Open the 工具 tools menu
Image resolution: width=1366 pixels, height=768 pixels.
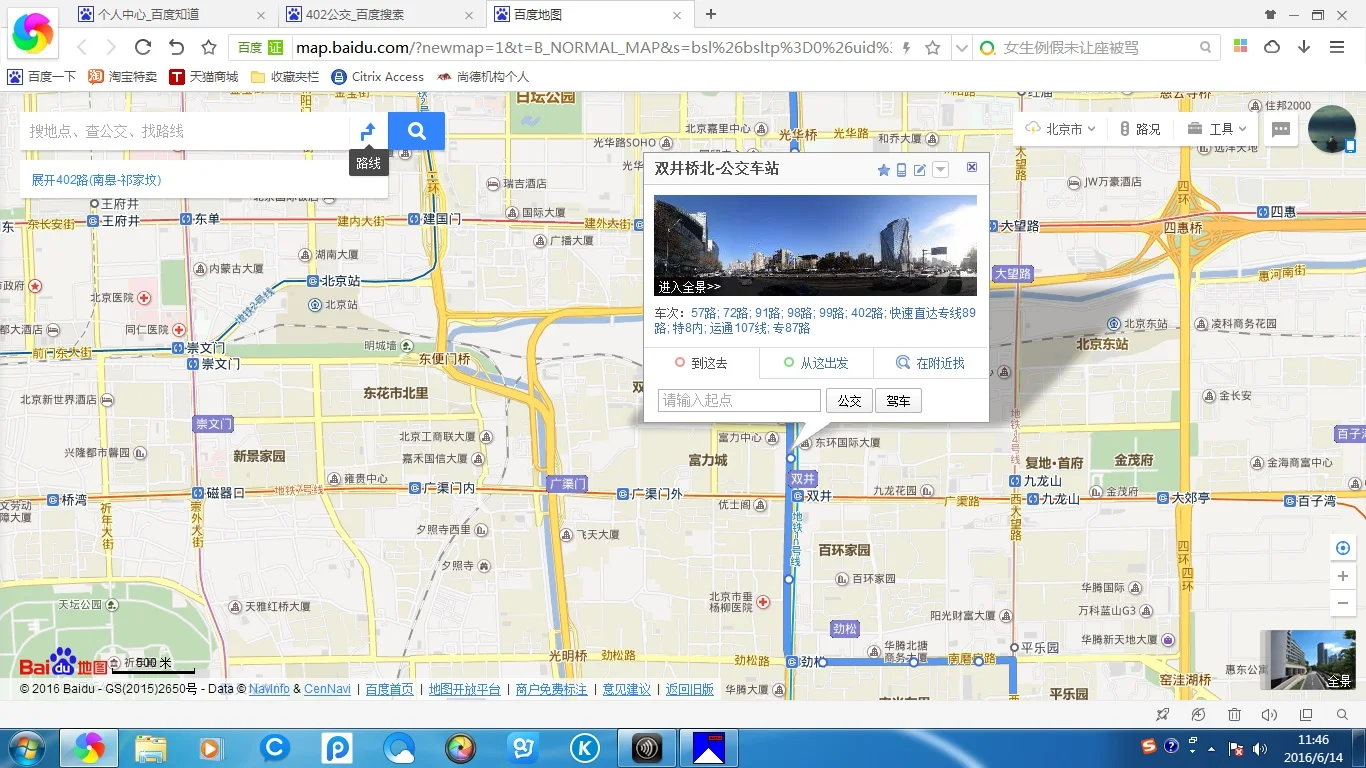tap(1215, 128)
